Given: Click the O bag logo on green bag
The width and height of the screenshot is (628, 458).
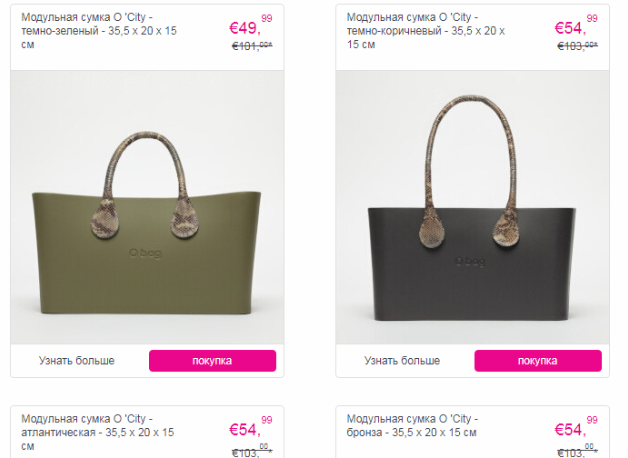Looking at the screenshot, I should pos(145,253).
